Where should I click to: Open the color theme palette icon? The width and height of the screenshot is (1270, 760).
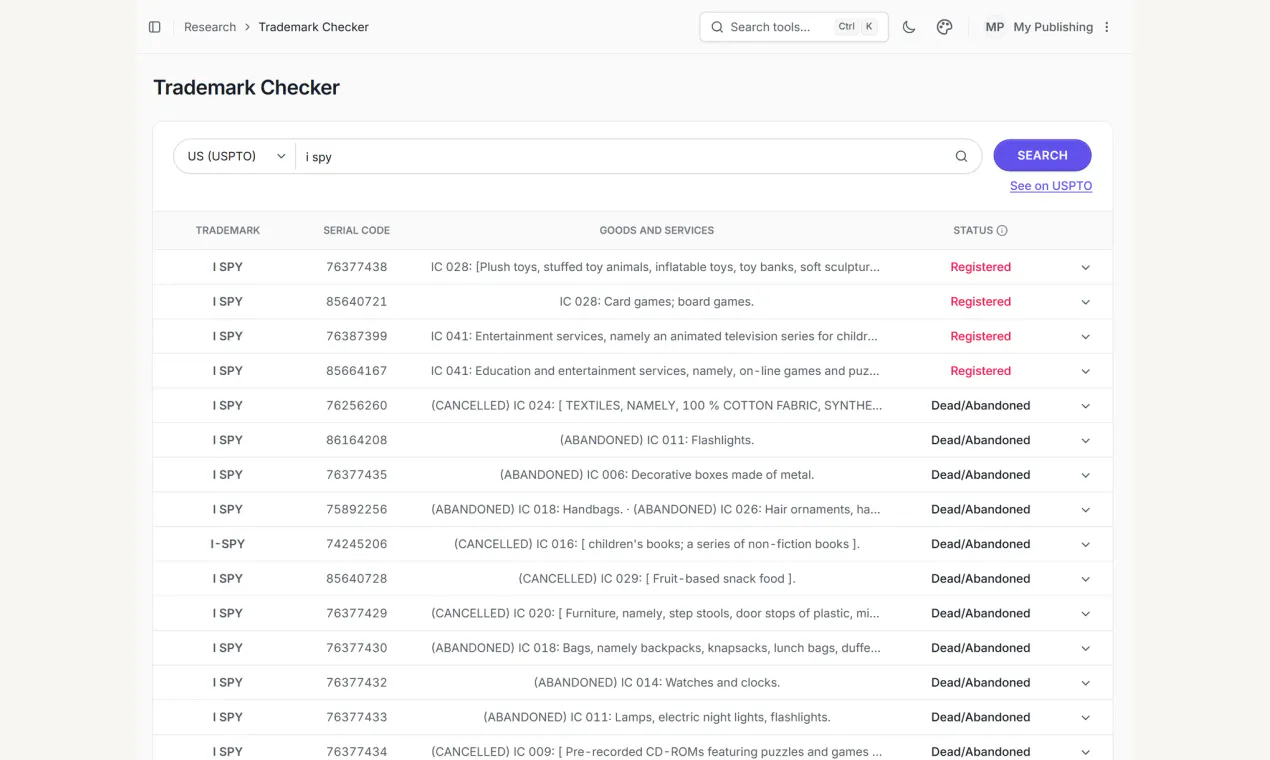click(x=944, y=27)
